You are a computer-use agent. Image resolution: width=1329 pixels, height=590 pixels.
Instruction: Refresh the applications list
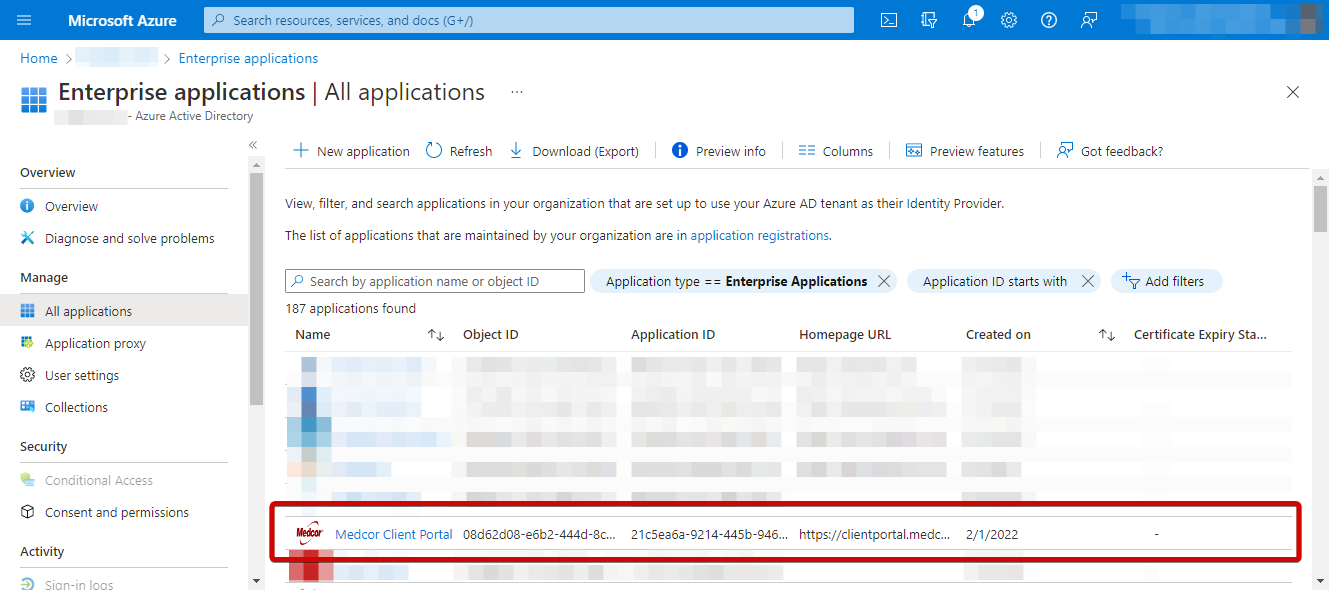(459, 151)
